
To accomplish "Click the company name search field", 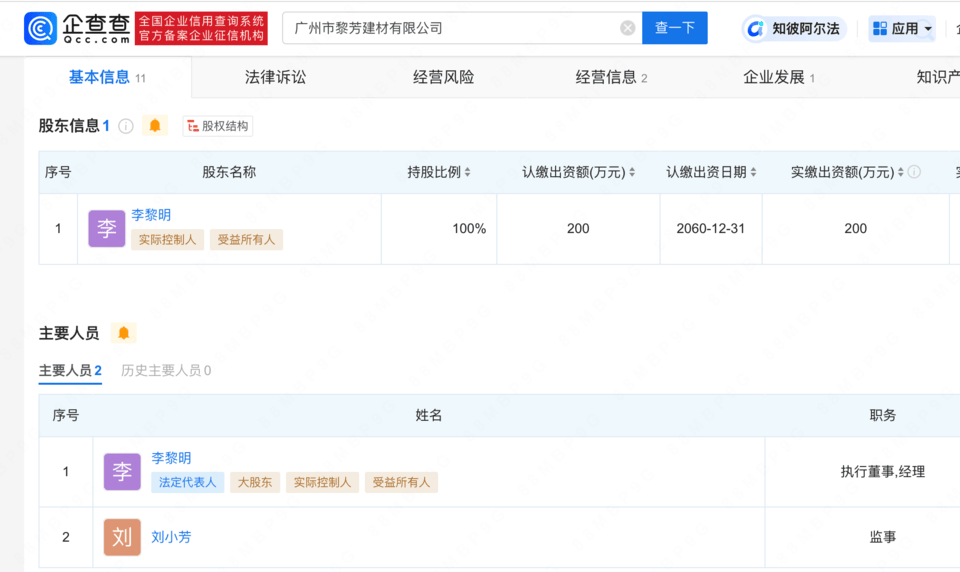I will [x=450, y=28].
